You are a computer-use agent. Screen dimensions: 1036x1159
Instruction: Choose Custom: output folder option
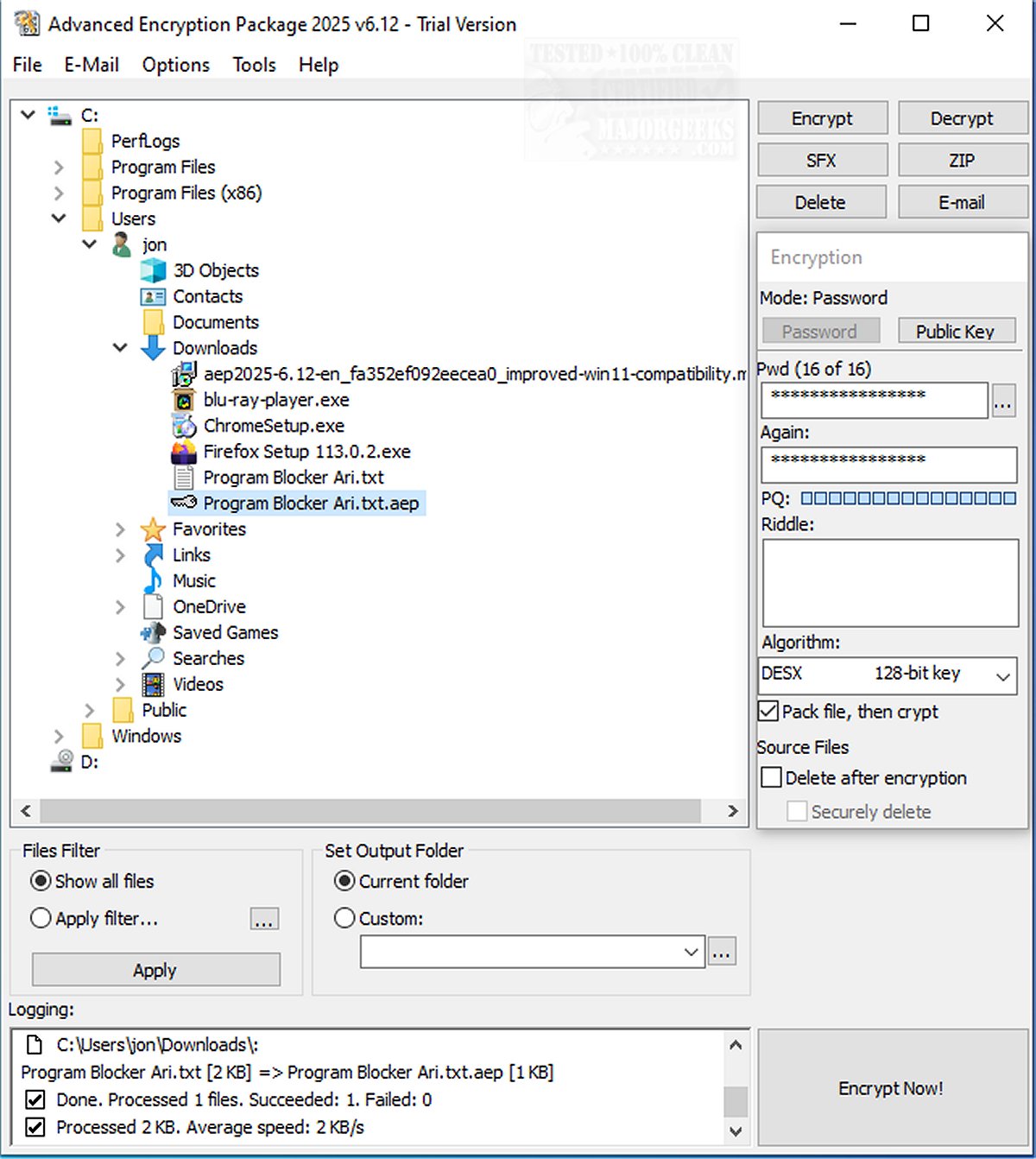click(344, 918)
